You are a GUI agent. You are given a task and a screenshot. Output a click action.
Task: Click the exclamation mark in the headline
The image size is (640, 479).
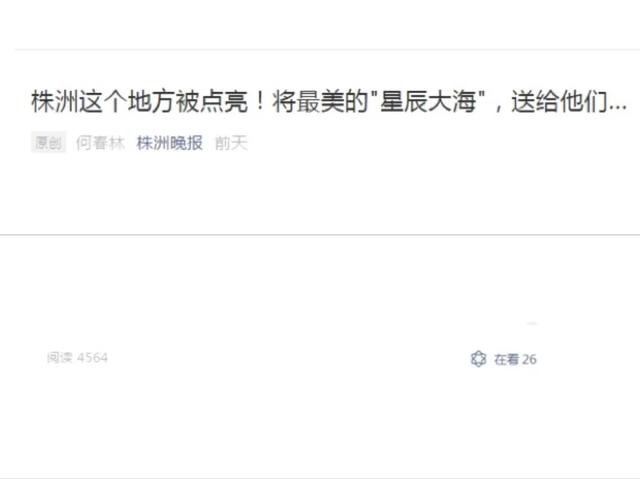(260, 101)
